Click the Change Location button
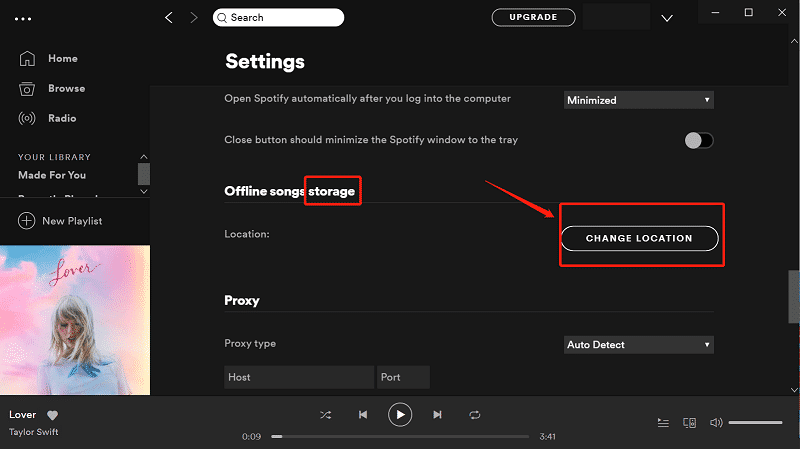800x449 pixels. (639, 238)
